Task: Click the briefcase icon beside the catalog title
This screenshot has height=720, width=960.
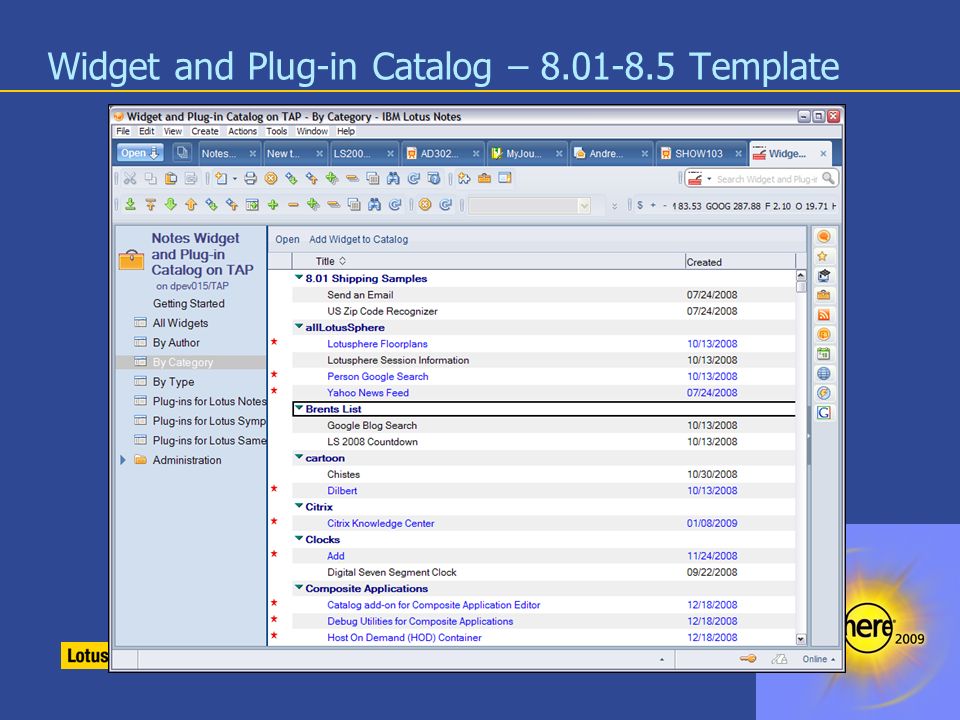Action: tap(131, 260)
